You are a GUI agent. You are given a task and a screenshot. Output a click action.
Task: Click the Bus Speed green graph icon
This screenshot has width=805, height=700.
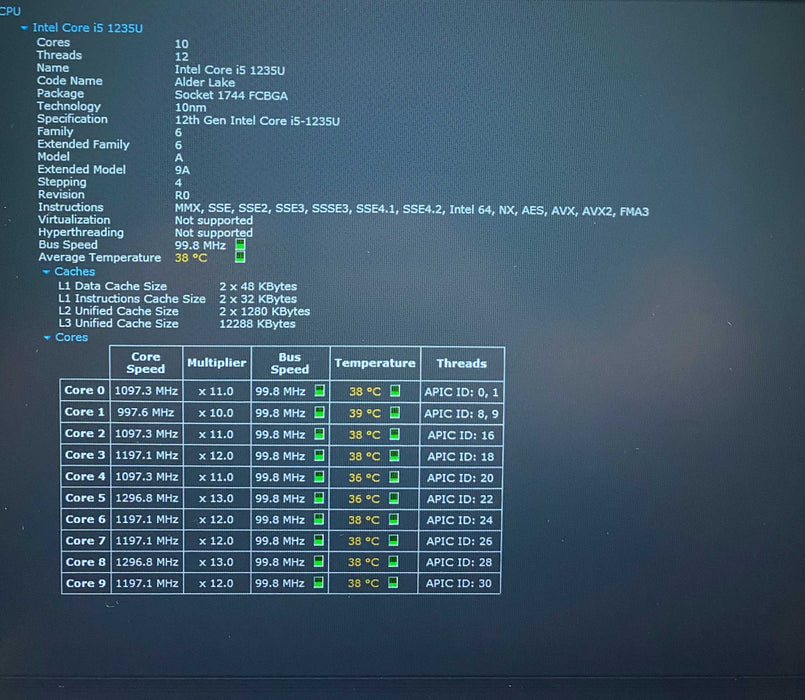(x=240, y=244)
